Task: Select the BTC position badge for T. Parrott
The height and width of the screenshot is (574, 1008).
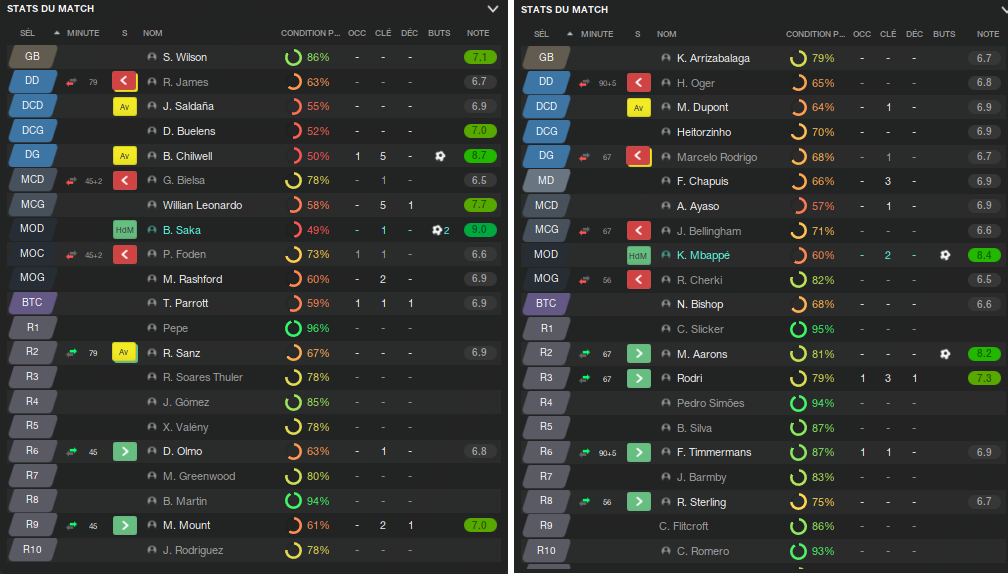Action: click(32, 302)
